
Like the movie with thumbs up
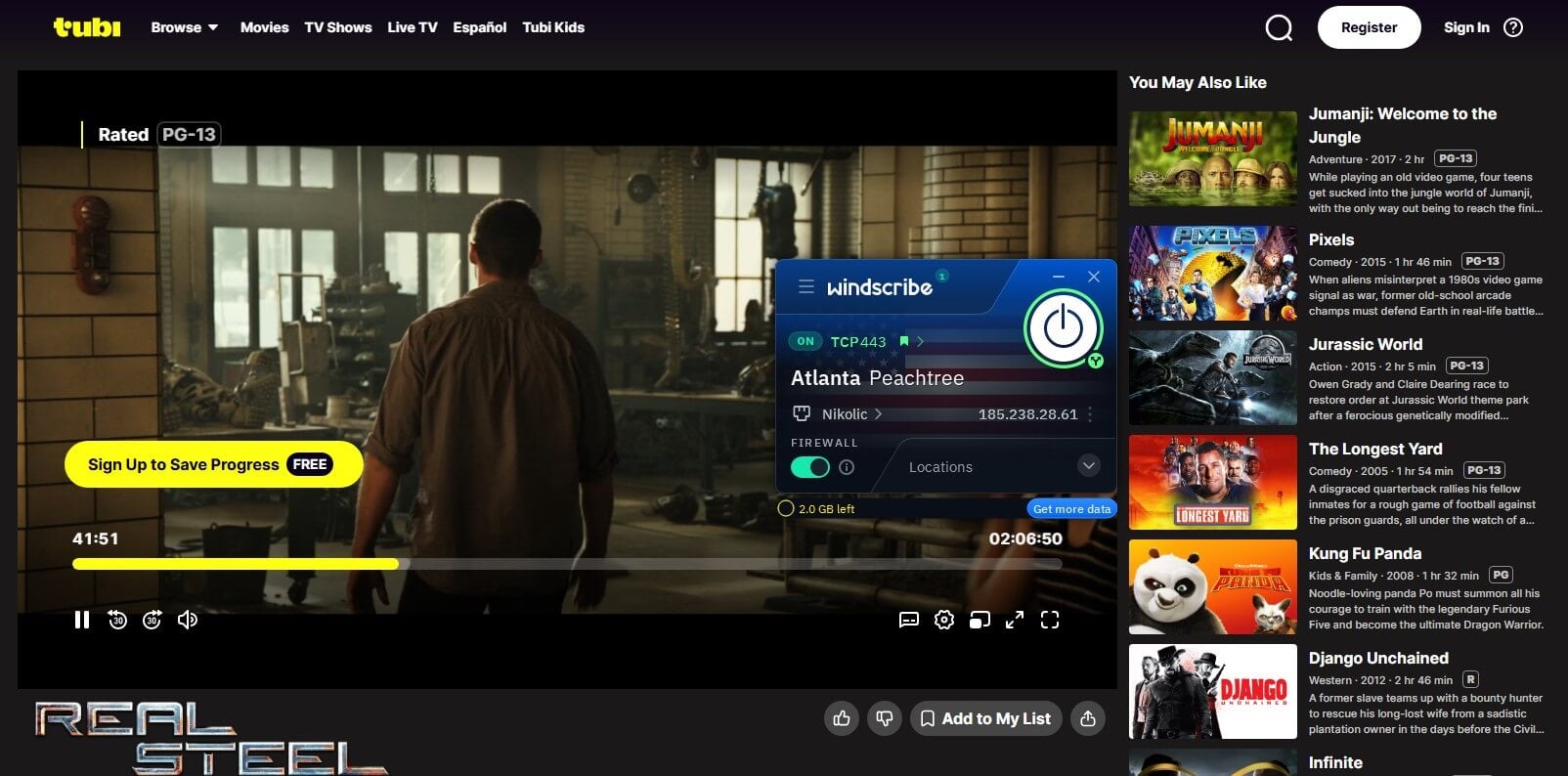pyautogui.click(x=842, y=718)
